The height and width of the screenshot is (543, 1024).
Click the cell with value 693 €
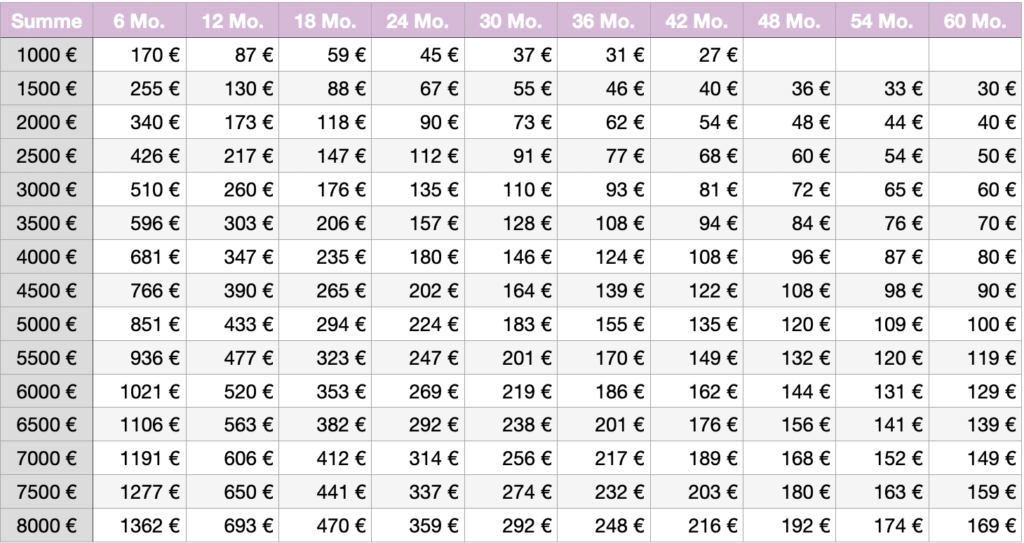(232, 525)
